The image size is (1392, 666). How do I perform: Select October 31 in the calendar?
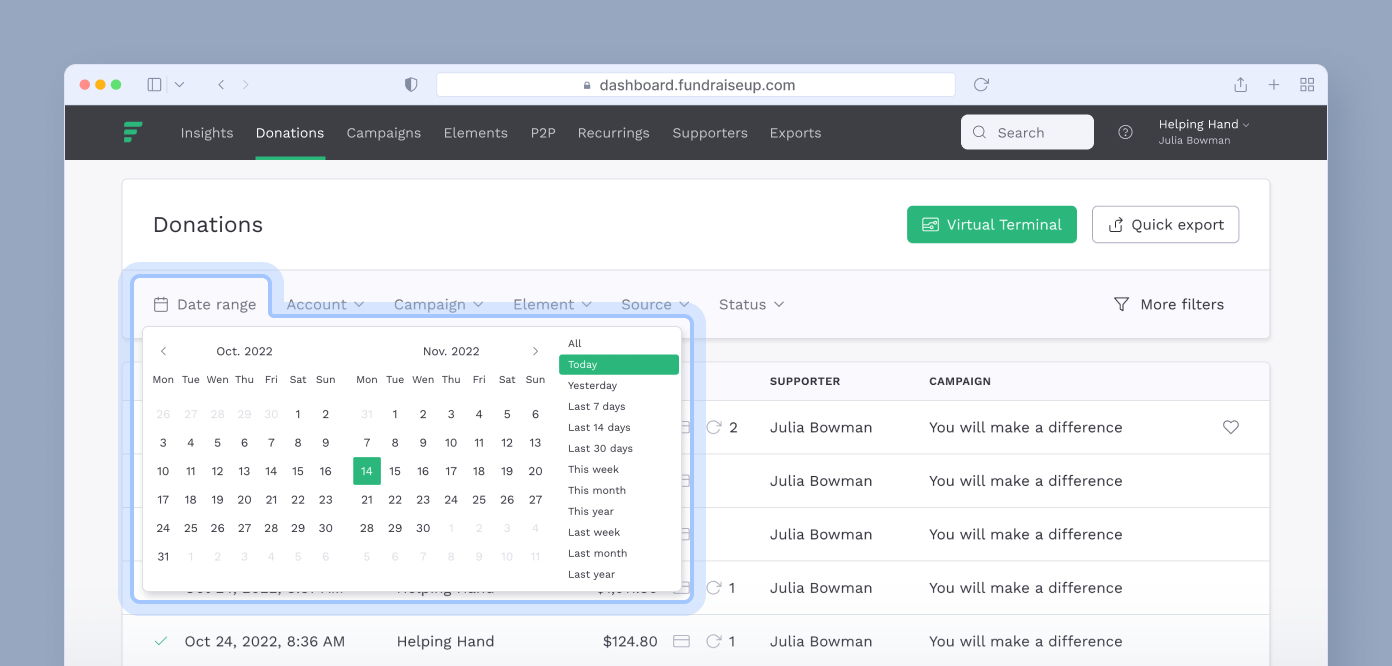pos(163,557)
